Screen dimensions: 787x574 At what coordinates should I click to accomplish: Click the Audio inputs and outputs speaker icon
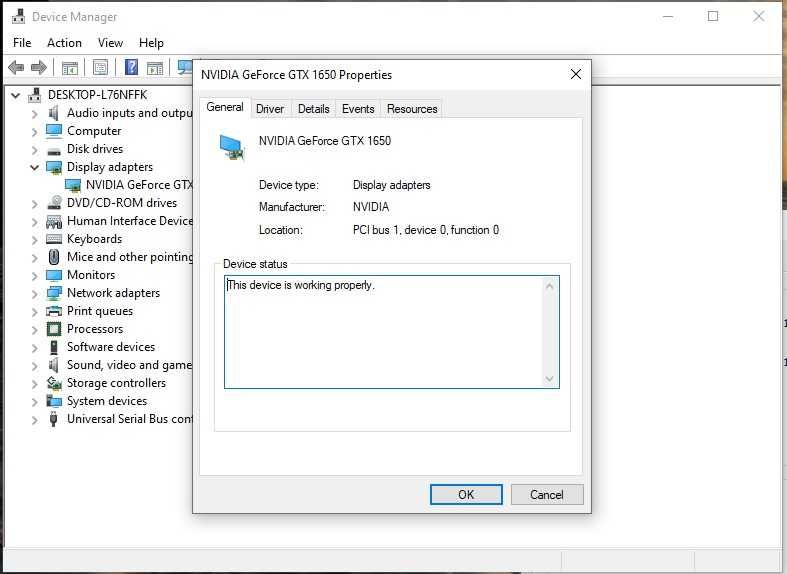(x=53, y=113)
